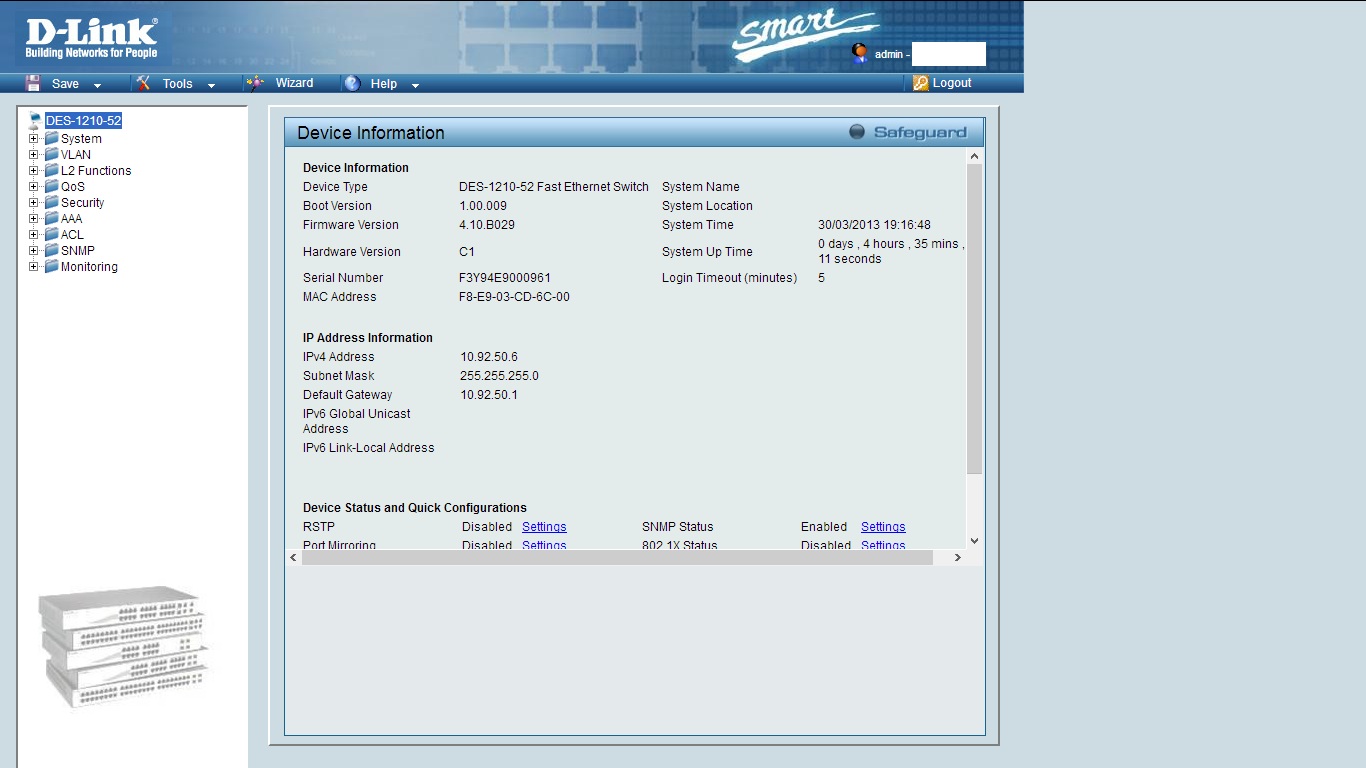The image size is (1366, 768).
Task: Expand the System tree folder
Action: point(34,139)
